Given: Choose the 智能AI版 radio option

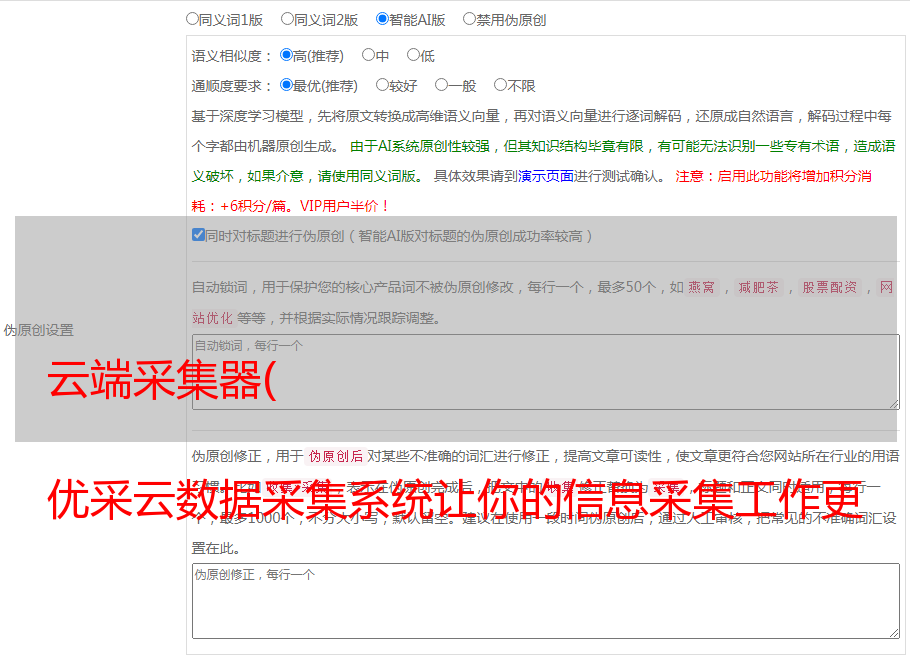Looking at the screenshot, I should (382, 19).
